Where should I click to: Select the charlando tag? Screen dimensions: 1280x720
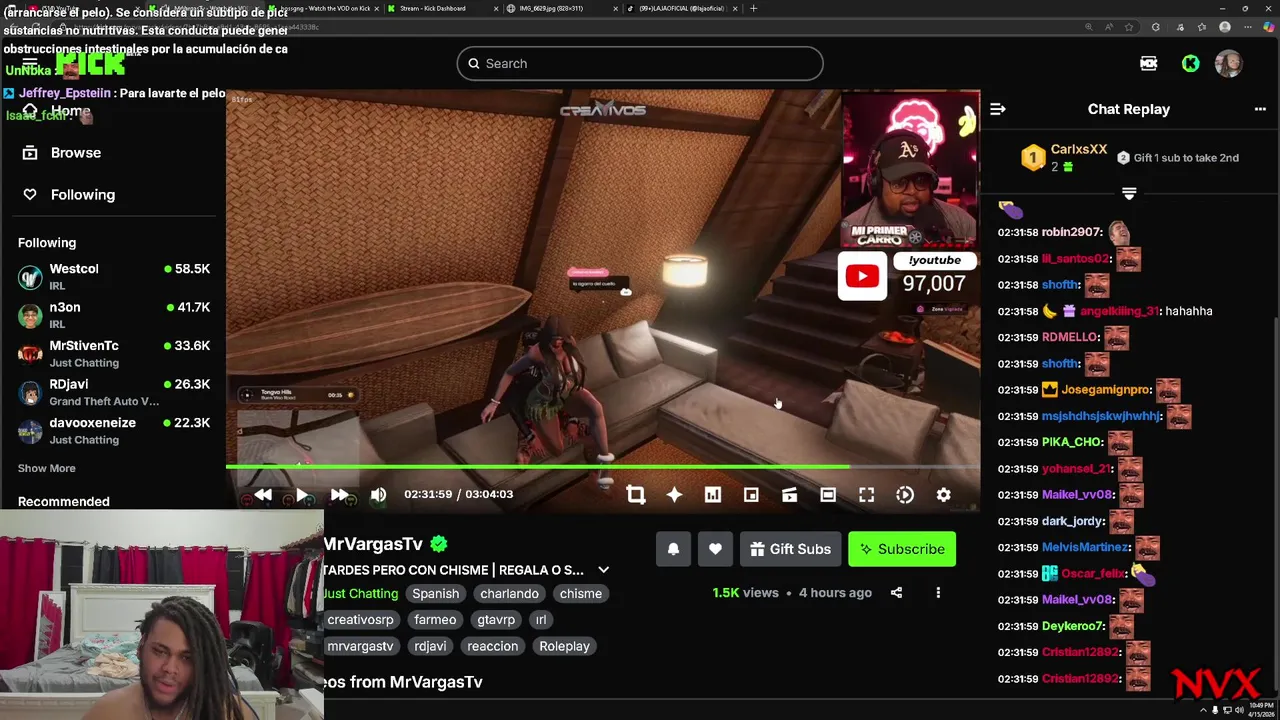coord(509,594)
